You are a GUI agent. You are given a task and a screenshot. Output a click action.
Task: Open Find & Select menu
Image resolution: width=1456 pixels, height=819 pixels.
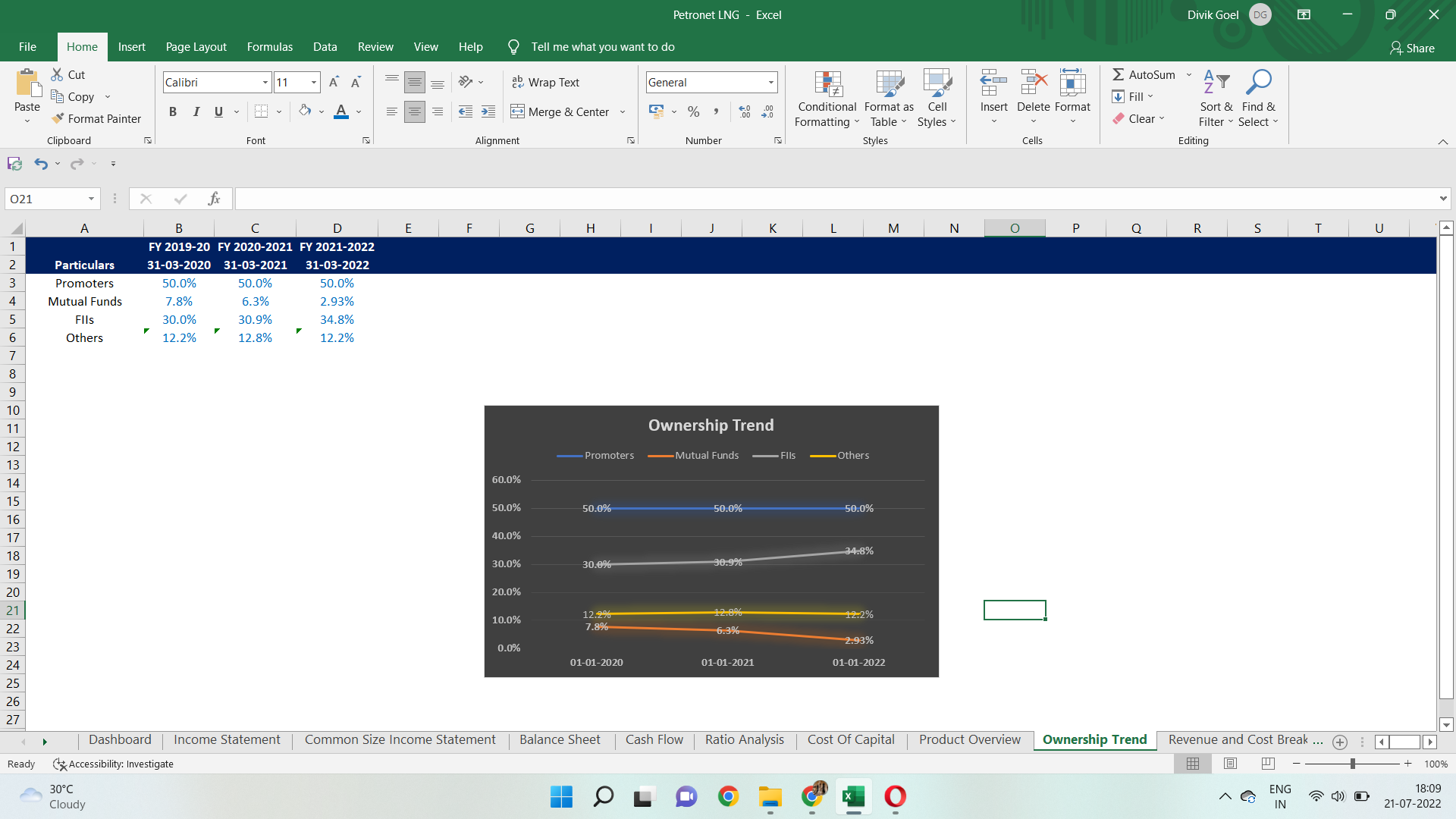pyautogui.click(x=1259, y=99)
